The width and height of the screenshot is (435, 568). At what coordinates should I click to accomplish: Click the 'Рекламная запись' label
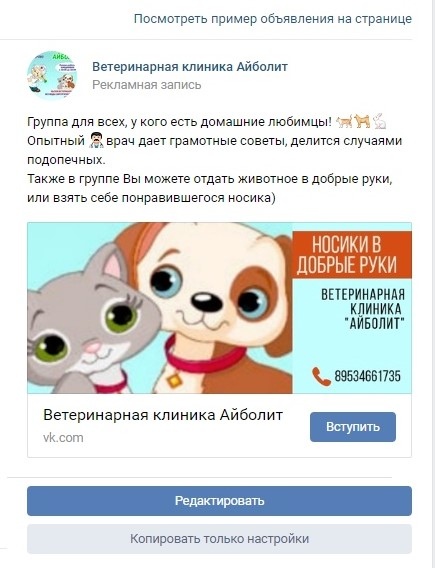pos(147,85)
